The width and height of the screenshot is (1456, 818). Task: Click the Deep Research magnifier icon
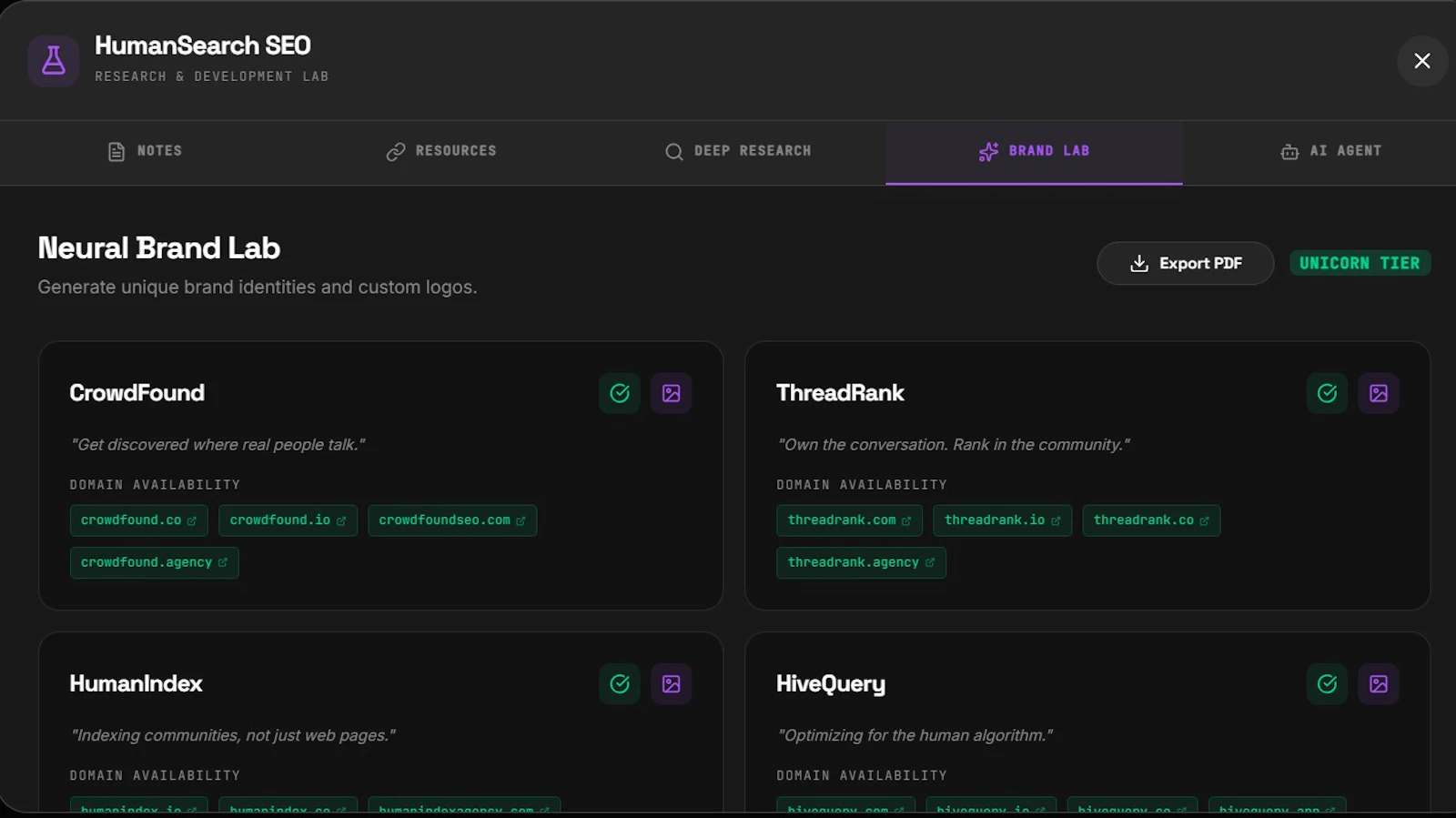tap(673, 152)
